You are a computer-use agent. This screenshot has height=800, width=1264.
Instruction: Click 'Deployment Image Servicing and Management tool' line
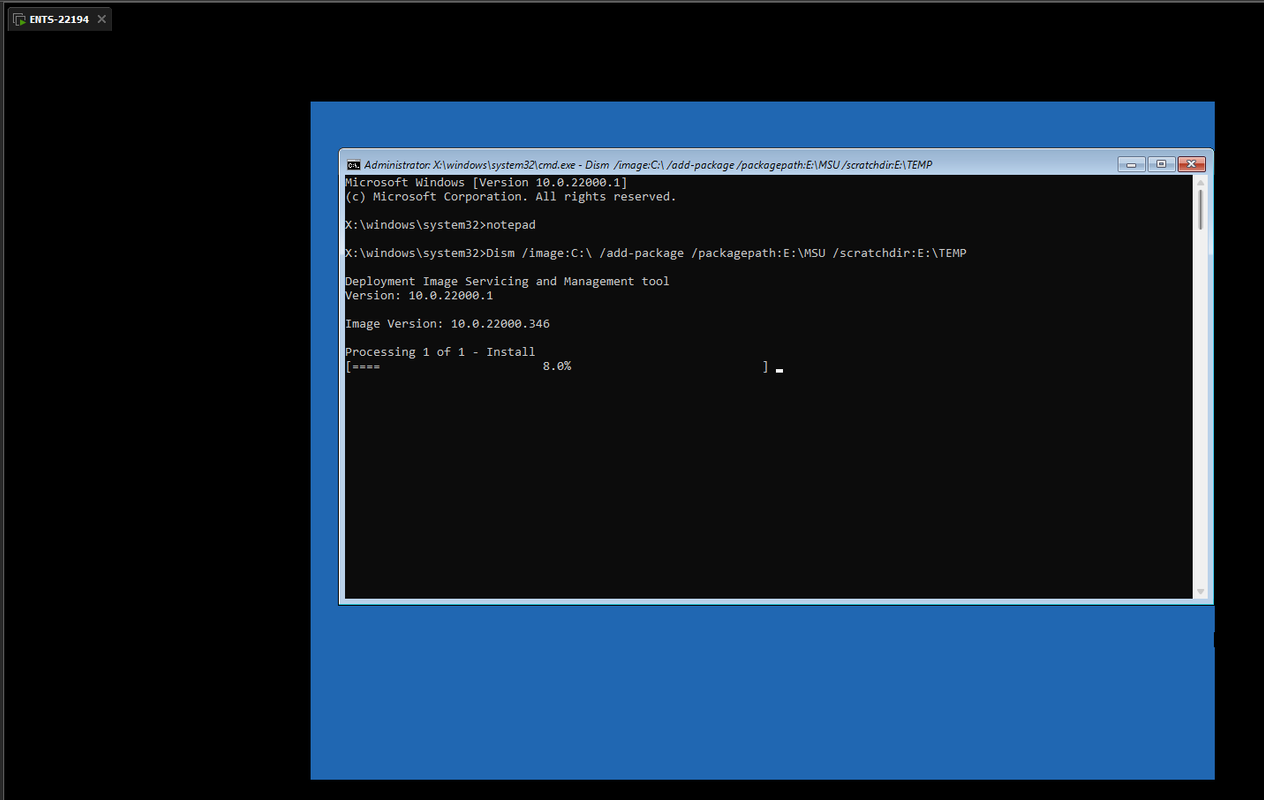pyautogui.click(x=507, y=281)
